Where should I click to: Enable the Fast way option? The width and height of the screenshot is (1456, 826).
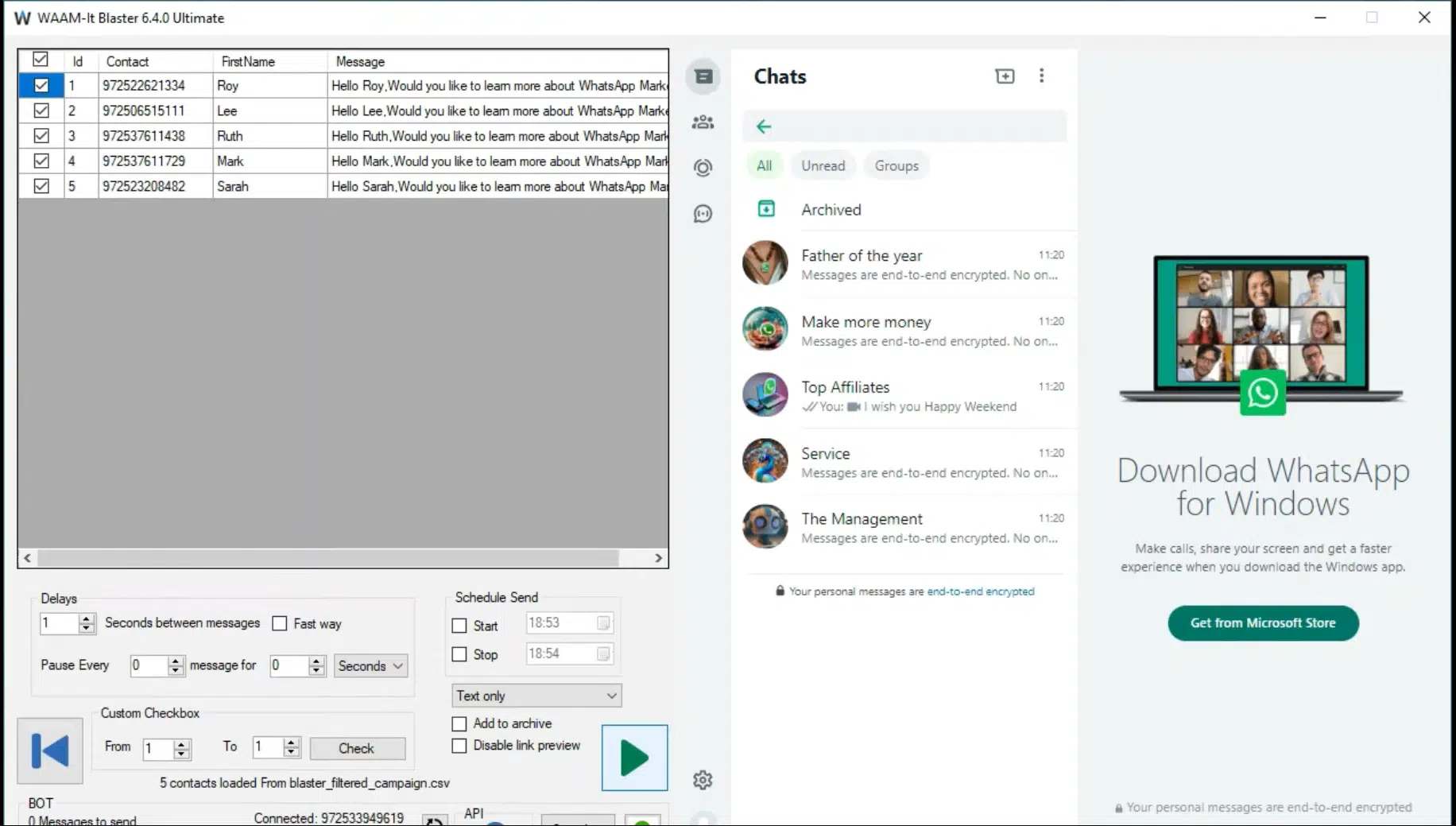click(280, 623)
